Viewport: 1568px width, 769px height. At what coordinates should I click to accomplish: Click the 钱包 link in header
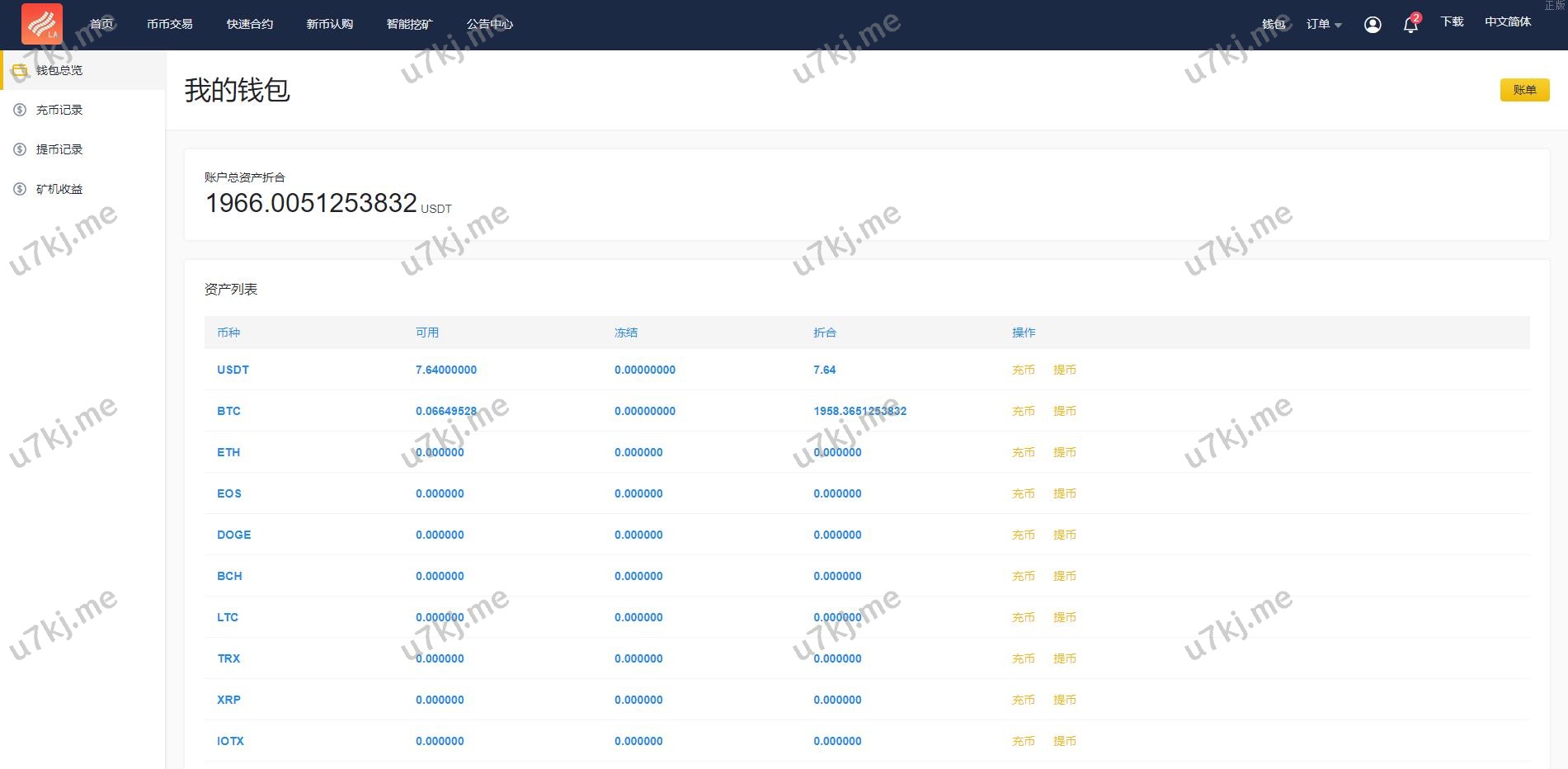tap(1274, 24)
